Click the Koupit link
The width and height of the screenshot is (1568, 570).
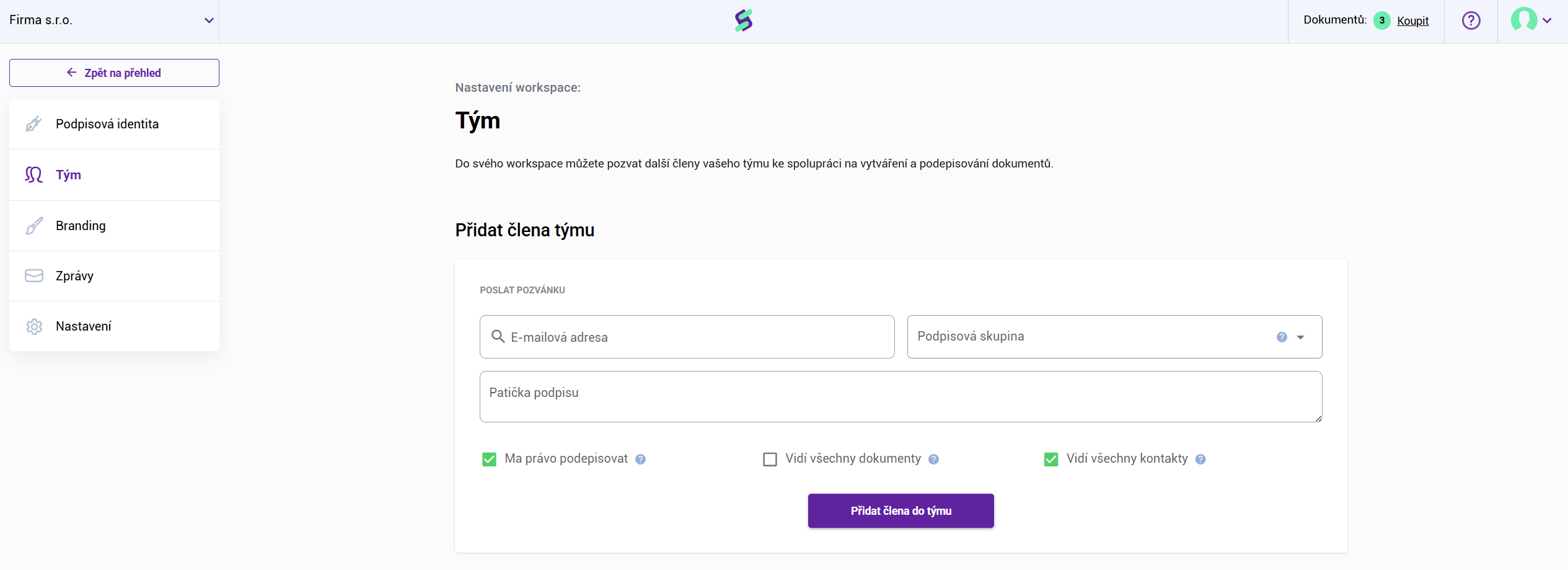(1412, 20)
